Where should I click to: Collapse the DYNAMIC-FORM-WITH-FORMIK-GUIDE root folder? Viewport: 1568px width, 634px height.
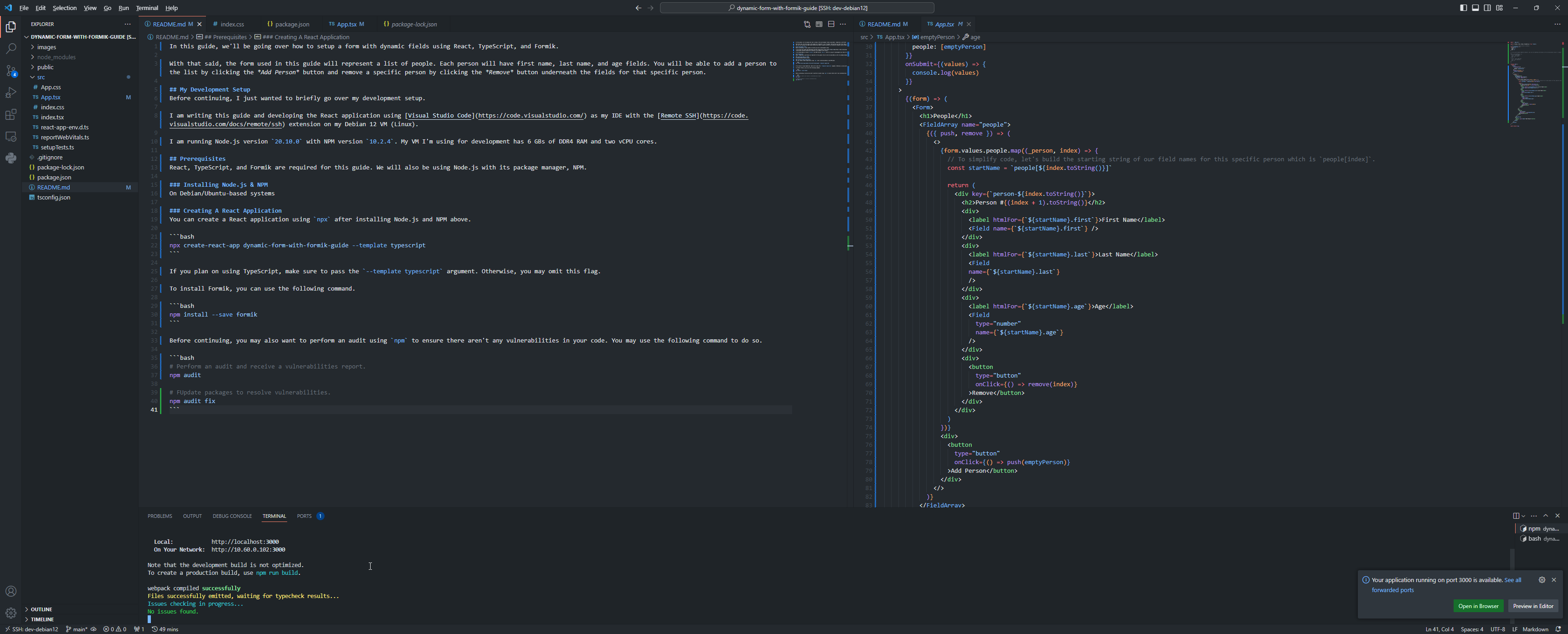80,36
